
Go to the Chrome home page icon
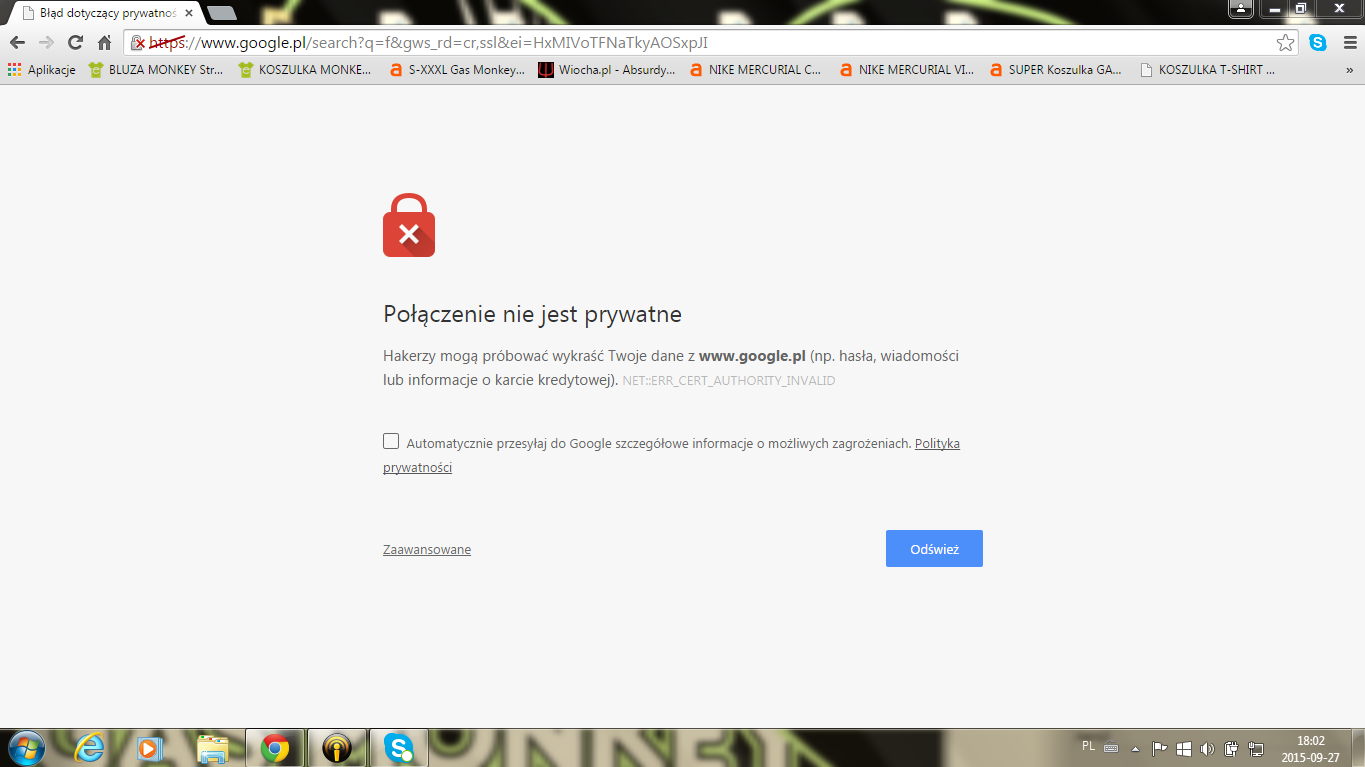point(104,43)
